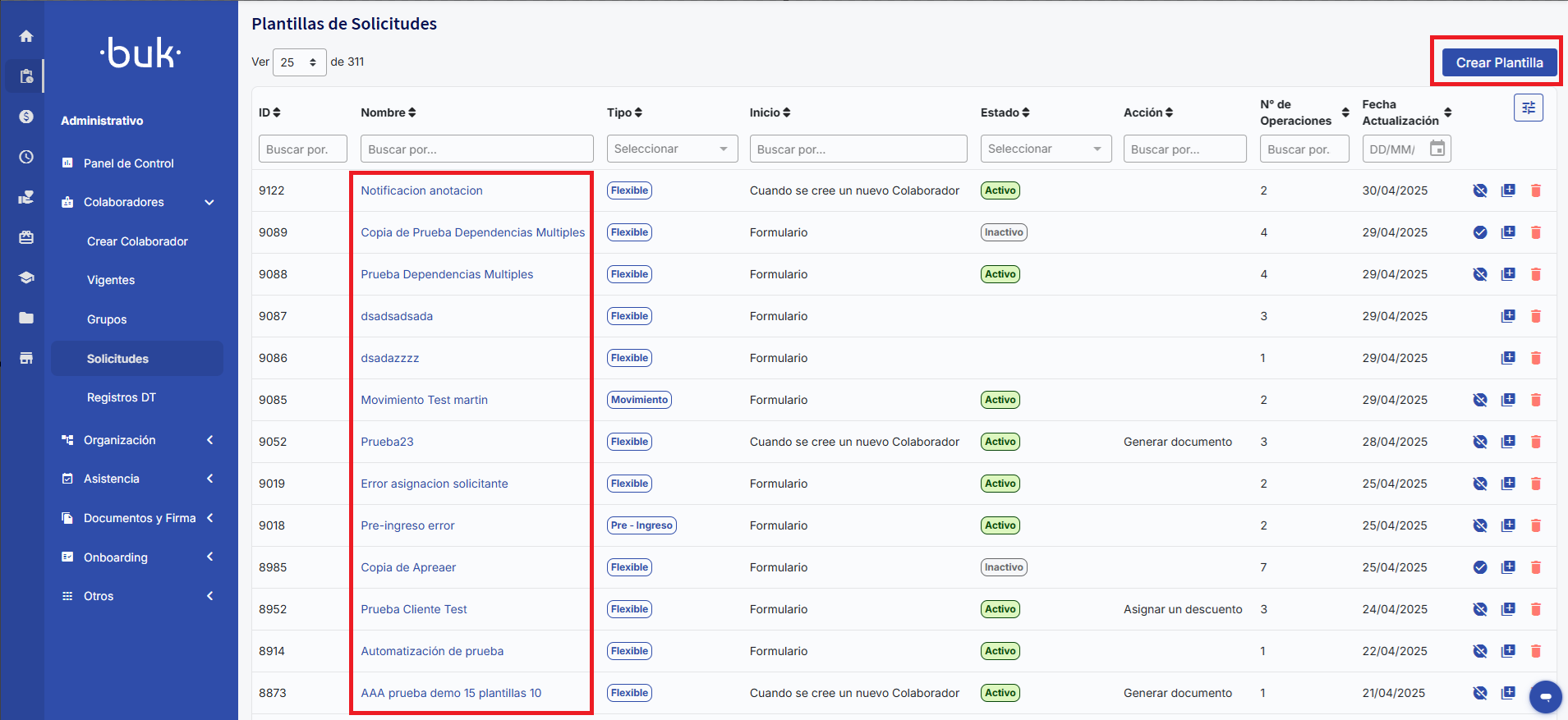
Task: Open the store icon in left rail
Action: coord(26,358)
